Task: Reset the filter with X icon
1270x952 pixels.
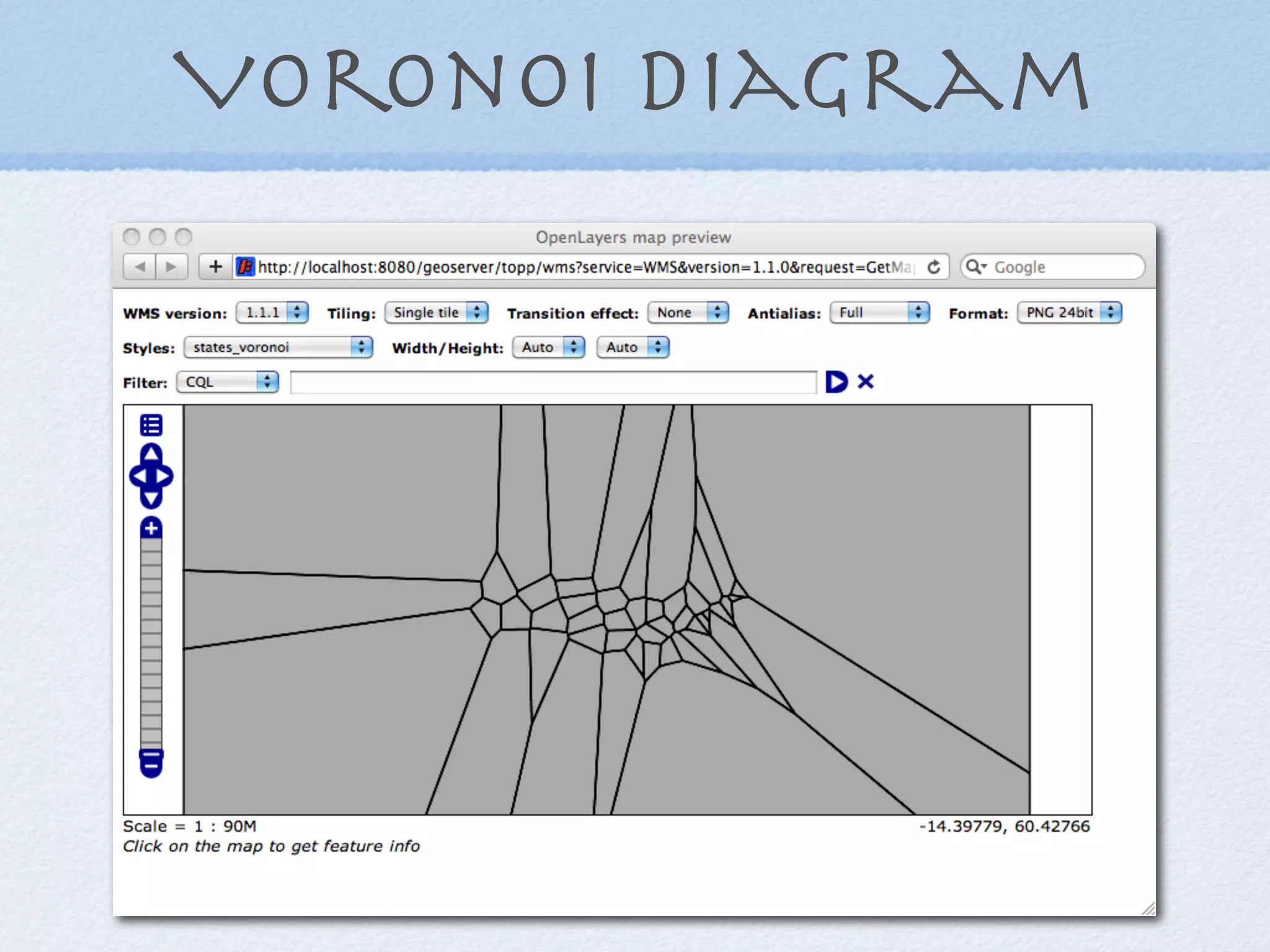Action: (866, 381)
